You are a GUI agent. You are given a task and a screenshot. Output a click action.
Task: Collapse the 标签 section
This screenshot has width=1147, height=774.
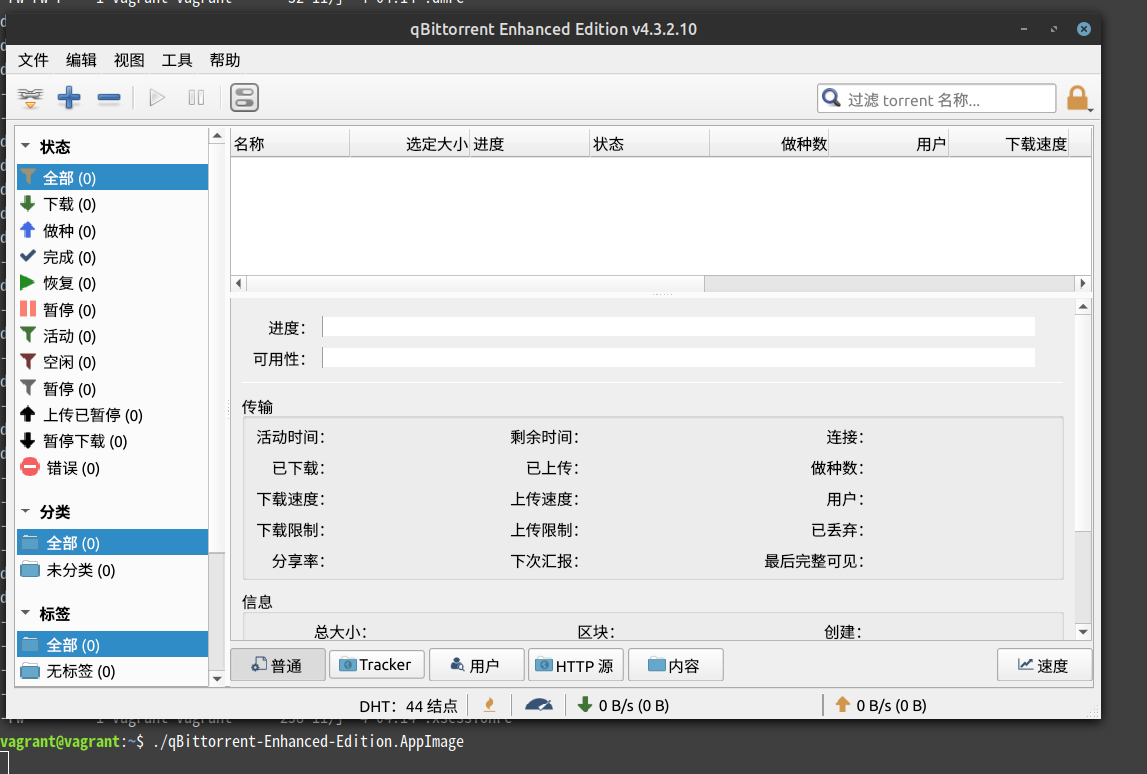click(x=26, y=612)
